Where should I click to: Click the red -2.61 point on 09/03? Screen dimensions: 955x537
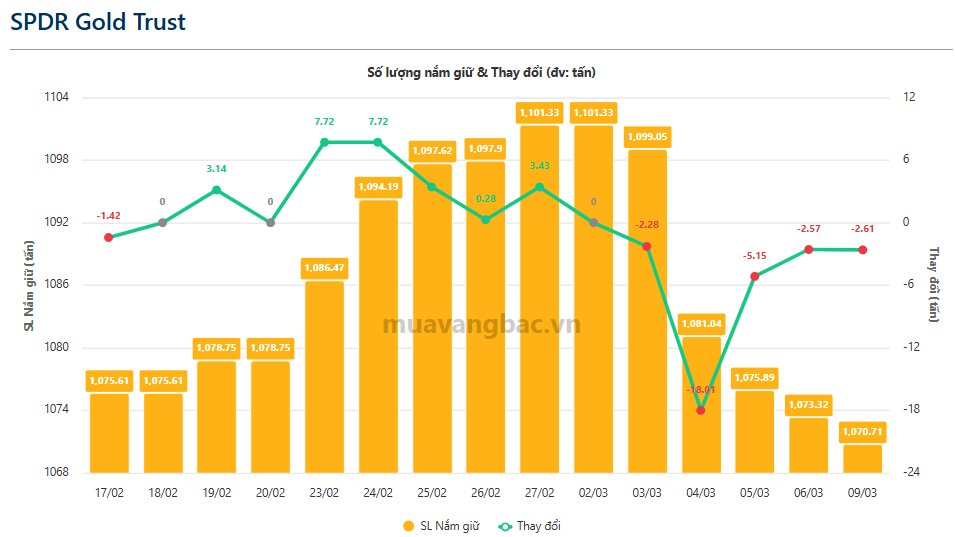coord(862,249)
